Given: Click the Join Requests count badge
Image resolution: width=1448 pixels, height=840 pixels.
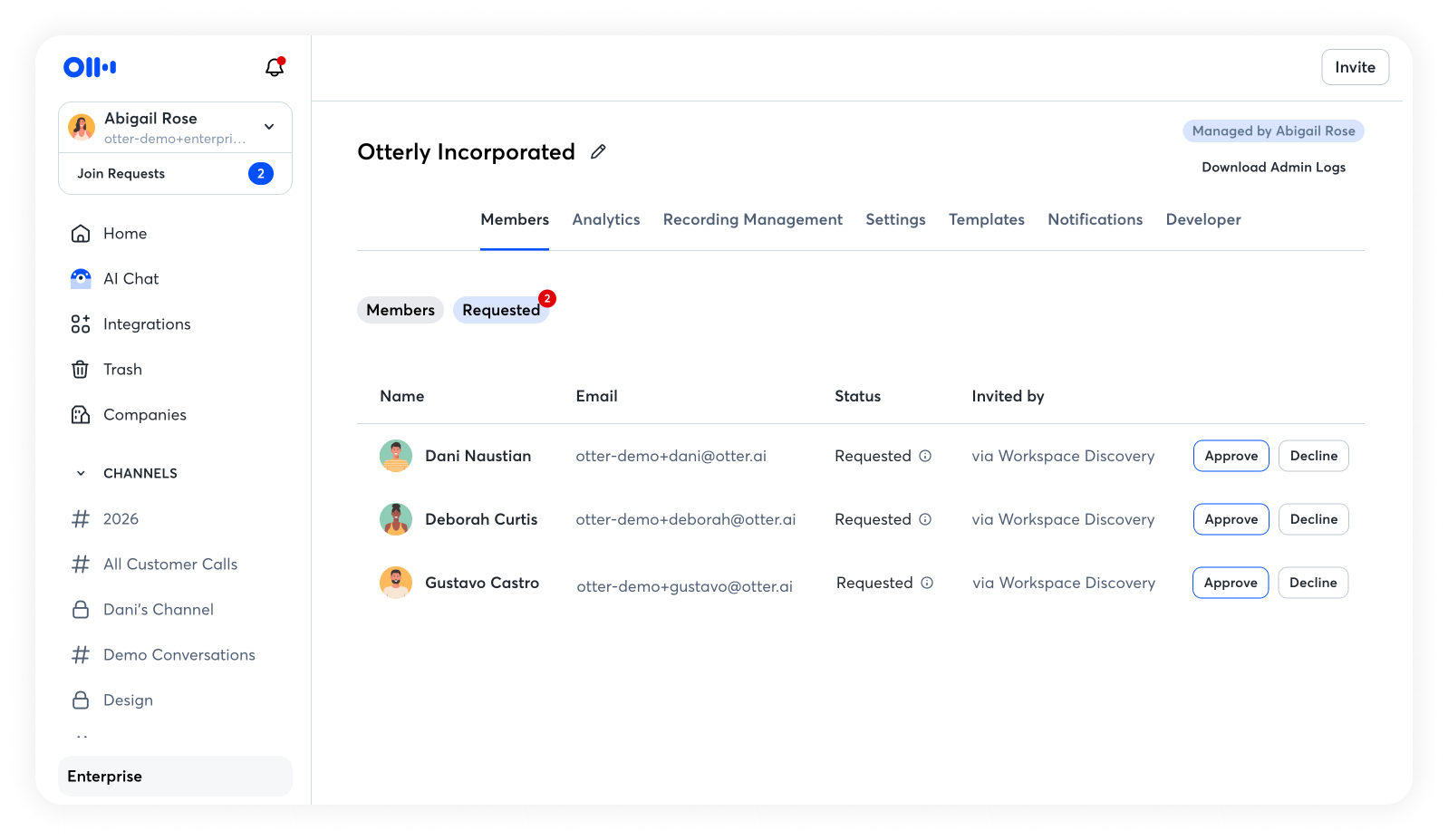Looking at the screenshot, I should [x=261, y=173].
